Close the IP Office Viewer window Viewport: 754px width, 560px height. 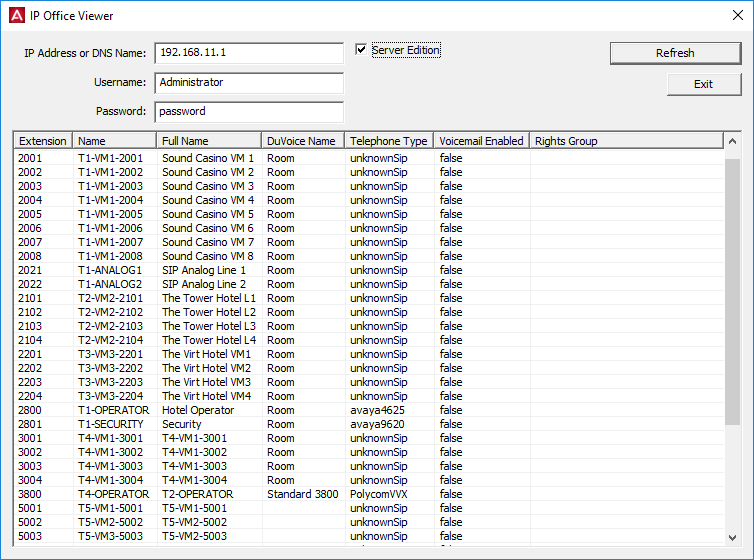tap(737, 15)
